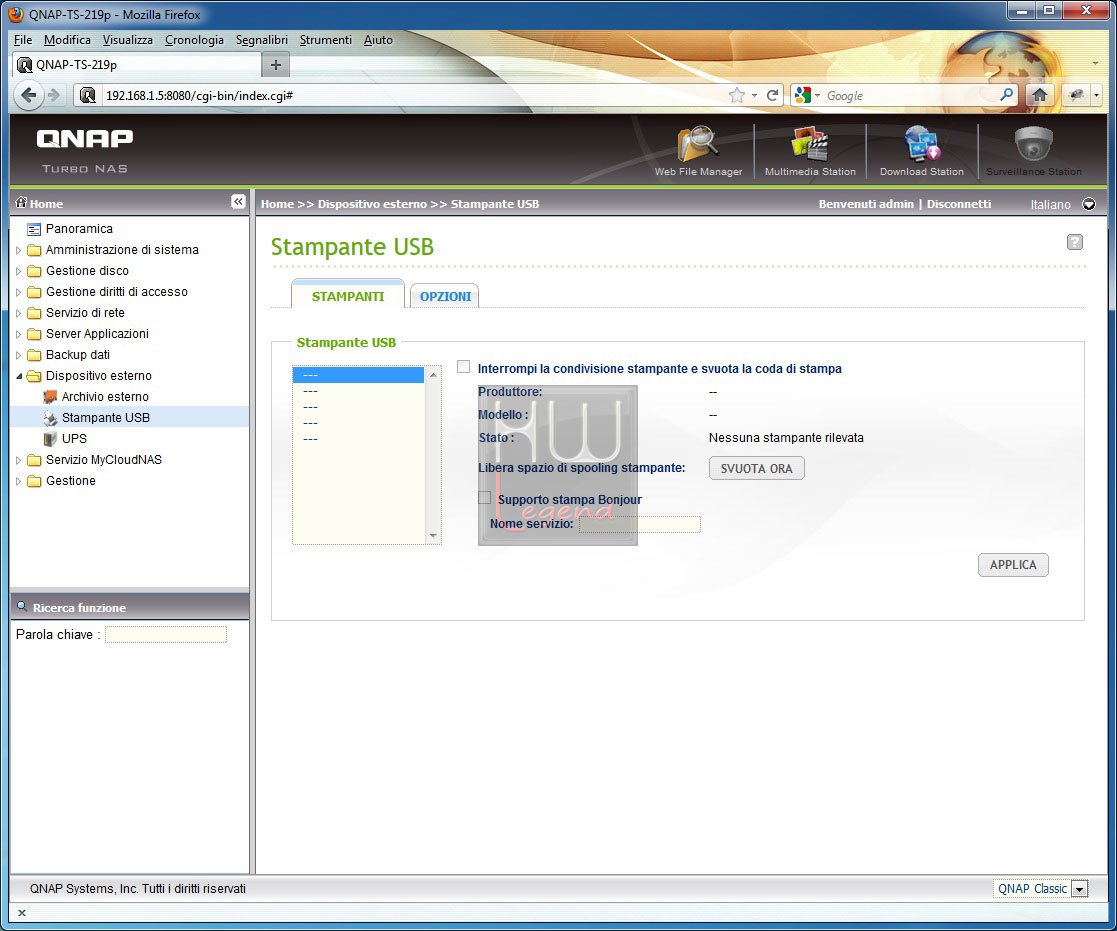1117x931 pixels.
Task: Click the site identity icon in address bar
Action: pos(88,95)
